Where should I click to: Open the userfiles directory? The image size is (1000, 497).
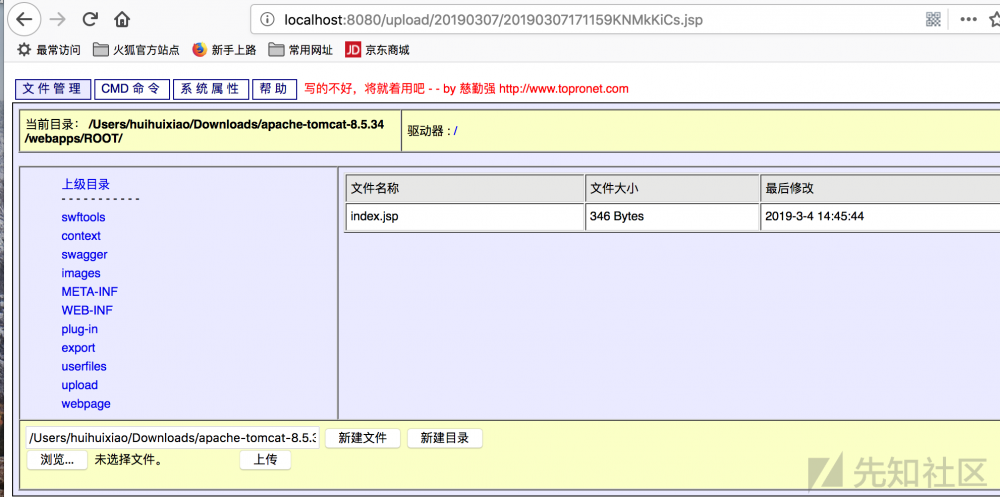click(x=84, y=366)
